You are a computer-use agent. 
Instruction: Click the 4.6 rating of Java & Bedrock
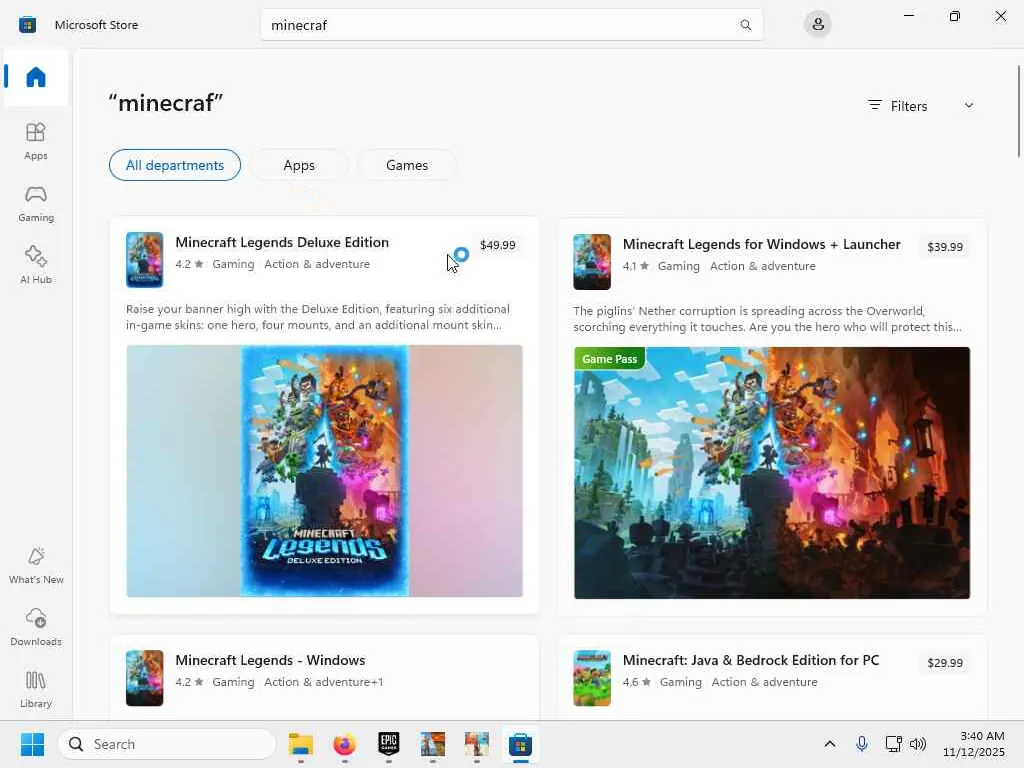(637, 682)
